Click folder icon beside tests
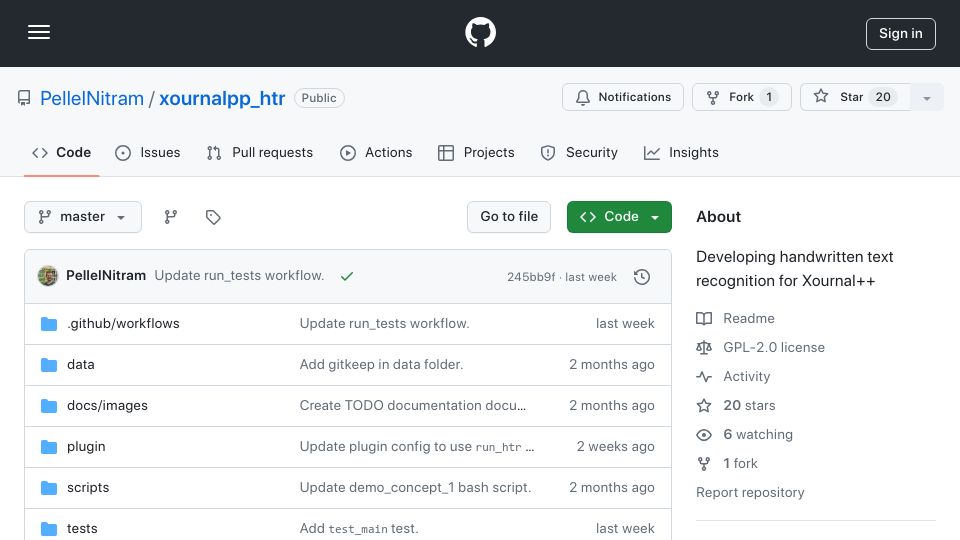 [49, 528]
